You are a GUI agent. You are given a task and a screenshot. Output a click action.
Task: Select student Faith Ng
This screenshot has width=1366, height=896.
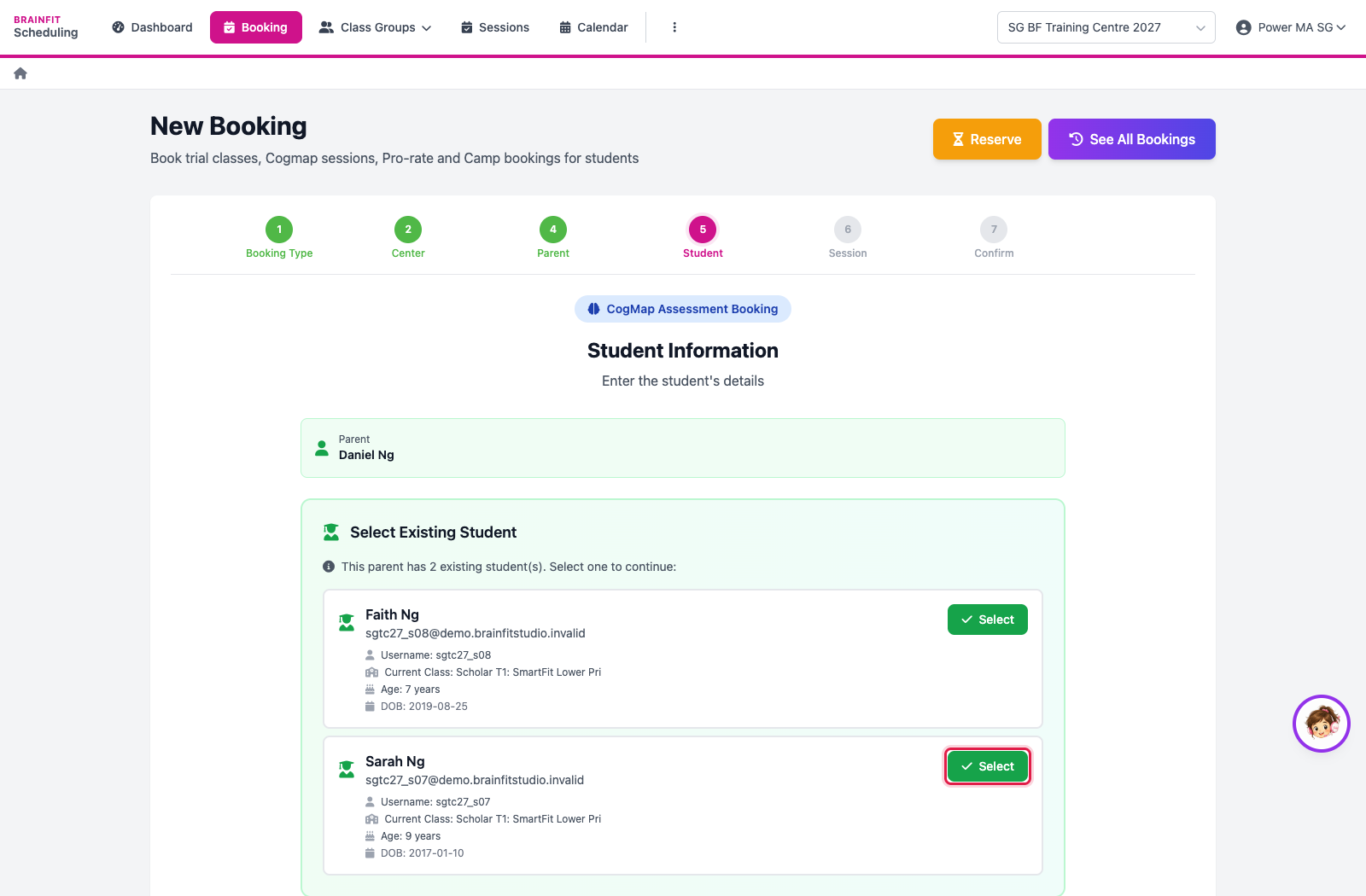point(988,620)
